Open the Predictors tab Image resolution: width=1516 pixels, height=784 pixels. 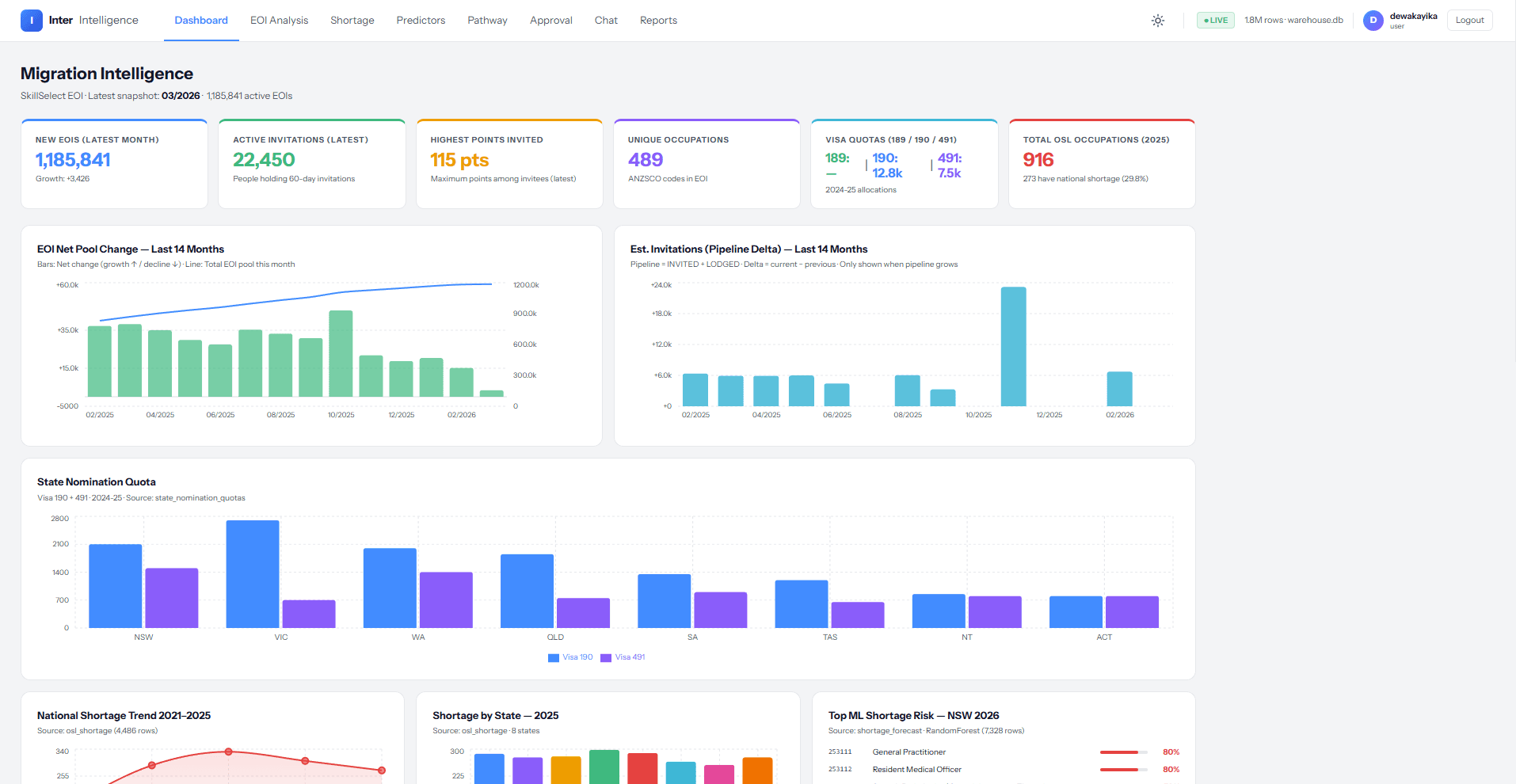tap(421, 21)
